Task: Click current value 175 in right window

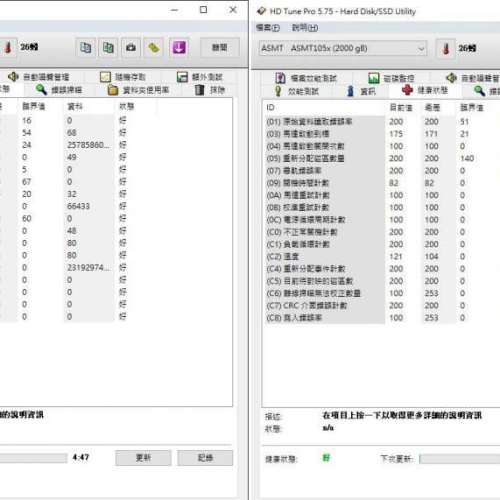Action: click(x=396, y=134)
